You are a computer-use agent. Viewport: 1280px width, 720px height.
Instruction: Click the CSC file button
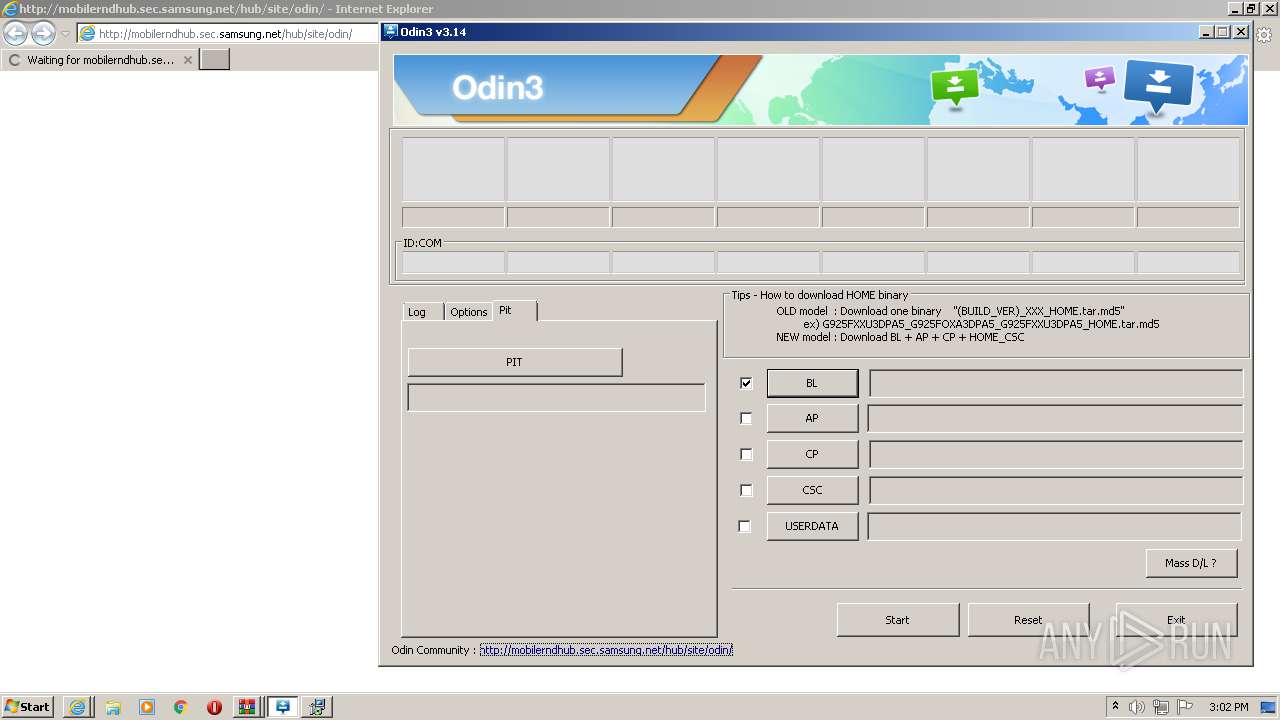tap(812, 490)
